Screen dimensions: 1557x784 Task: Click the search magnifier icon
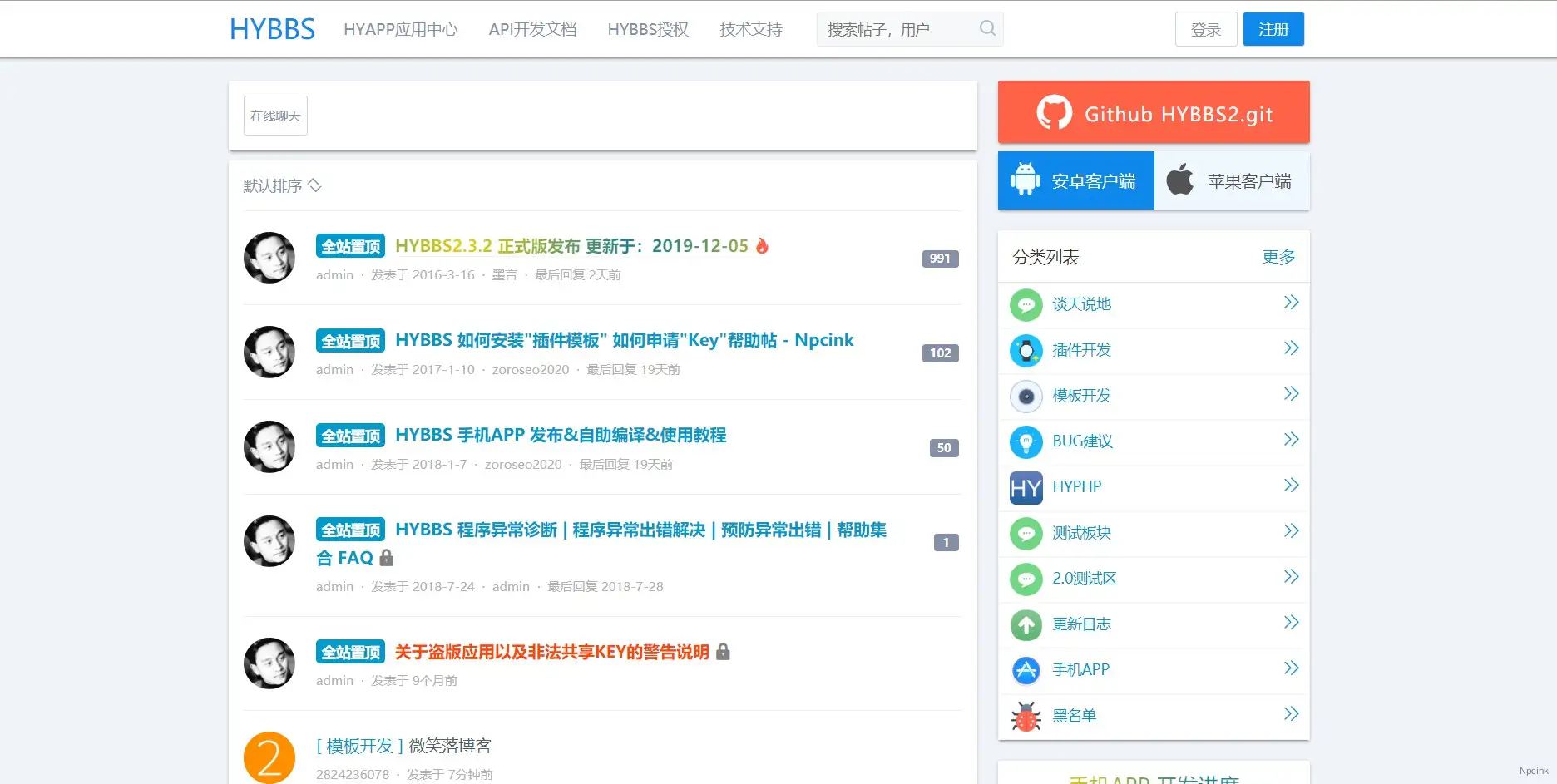pos(987,28)
